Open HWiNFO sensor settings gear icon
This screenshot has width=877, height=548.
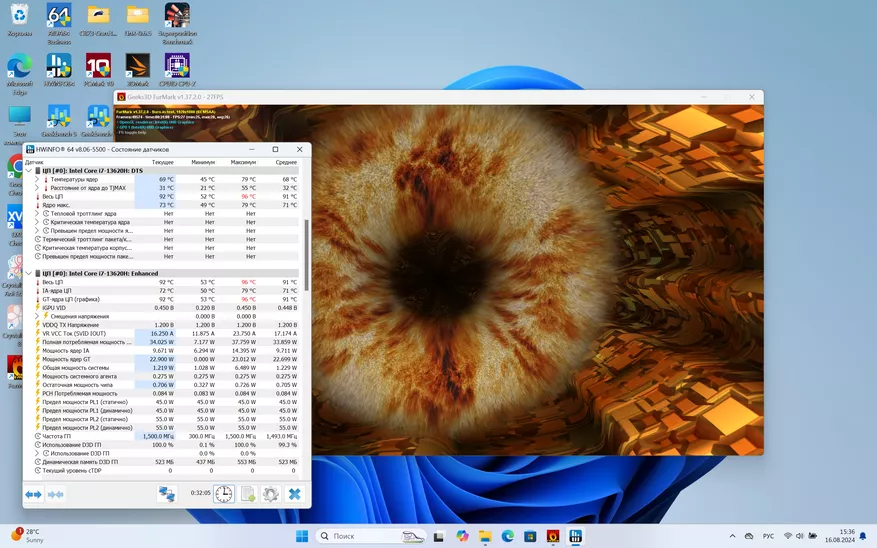[x=270, y=494]
